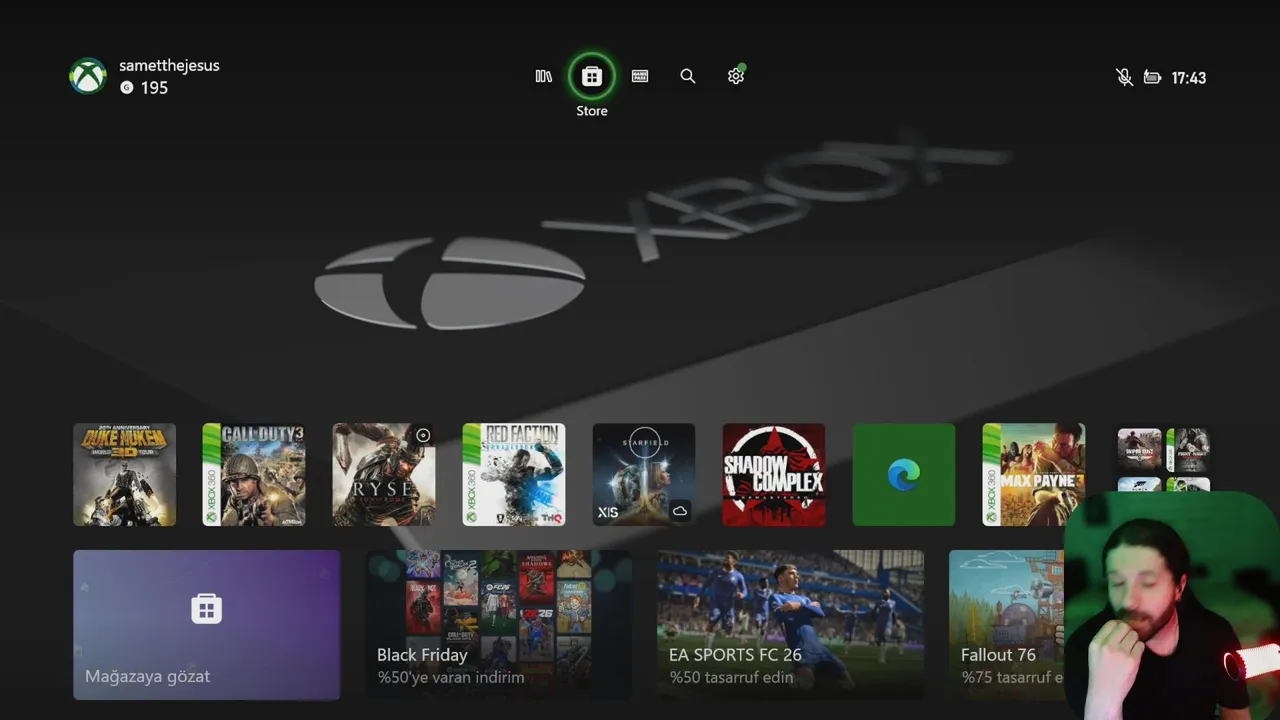Image resolution: width=1280 pixels, height=720 pixels.
Task: Launch the Max Payne 3 tile
Action: click(1034, 475)
